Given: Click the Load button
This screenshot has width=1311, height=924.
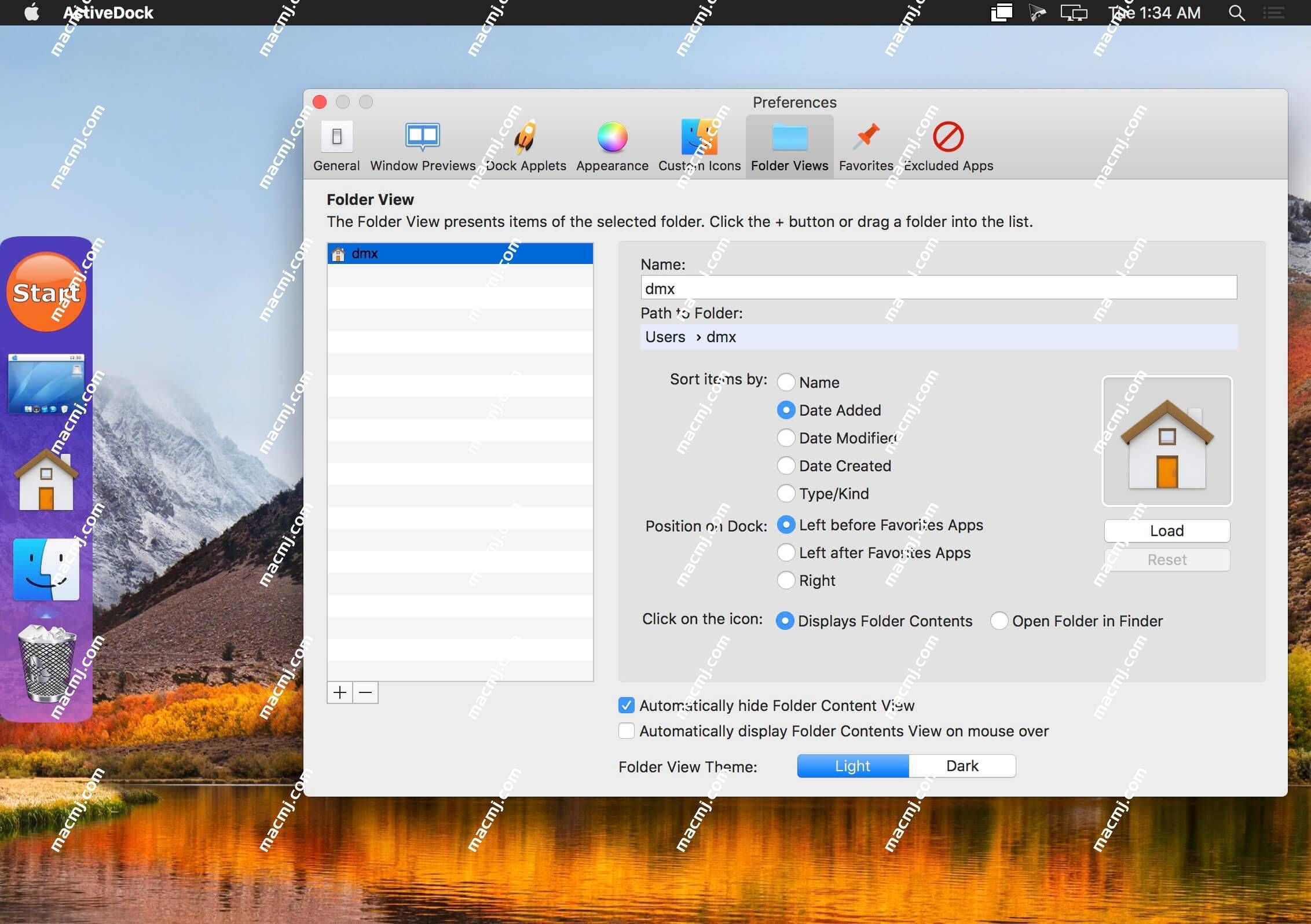Looking at the screenshot, I should coord(1167,531).
